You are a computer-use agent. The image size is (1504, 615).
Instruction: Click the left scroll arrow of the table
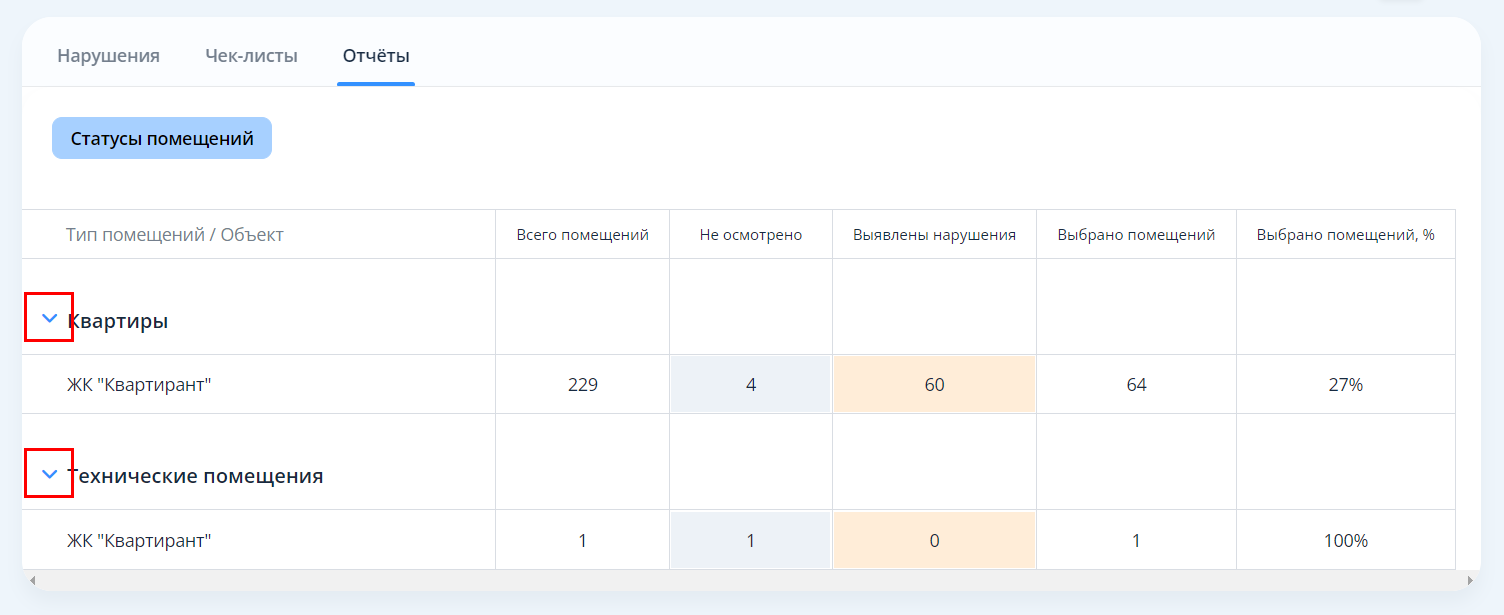(32, 580)
